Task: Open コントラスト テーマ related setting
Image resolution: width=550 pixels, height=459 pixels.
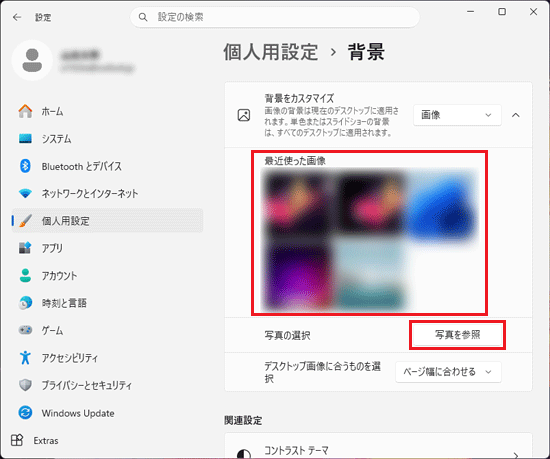Action: [x=378, y=446]
